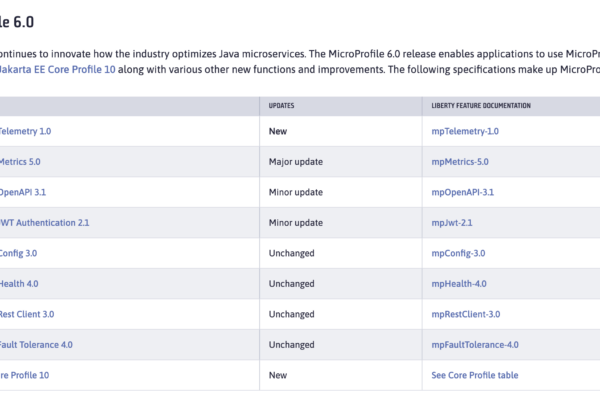Click the UPDATES column header
The height and width of the screenshot is (403, 600).
281,106
